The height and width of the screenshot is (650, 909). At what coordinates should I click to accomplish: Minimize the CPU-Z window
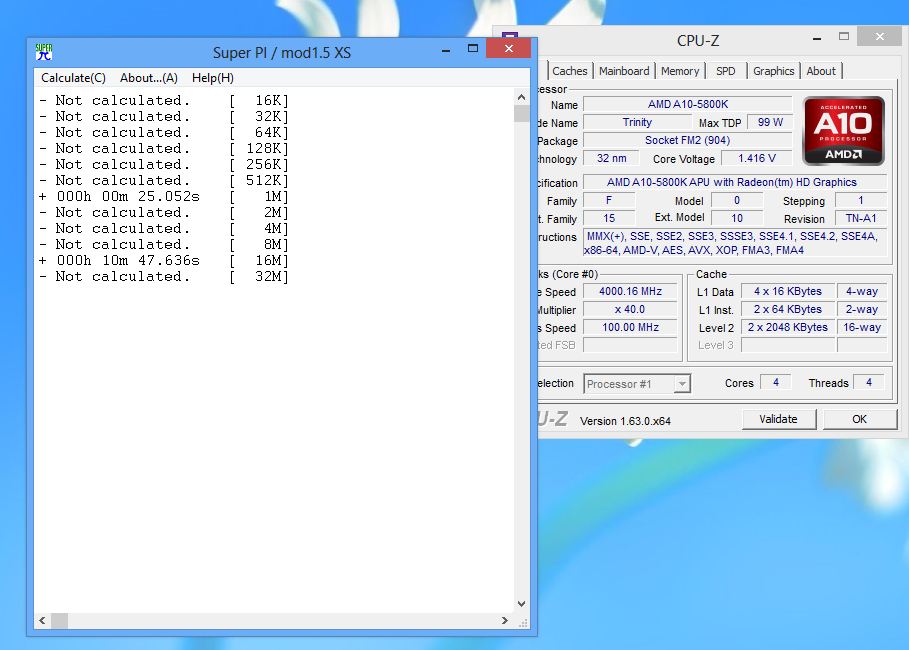tap(817, 38)
